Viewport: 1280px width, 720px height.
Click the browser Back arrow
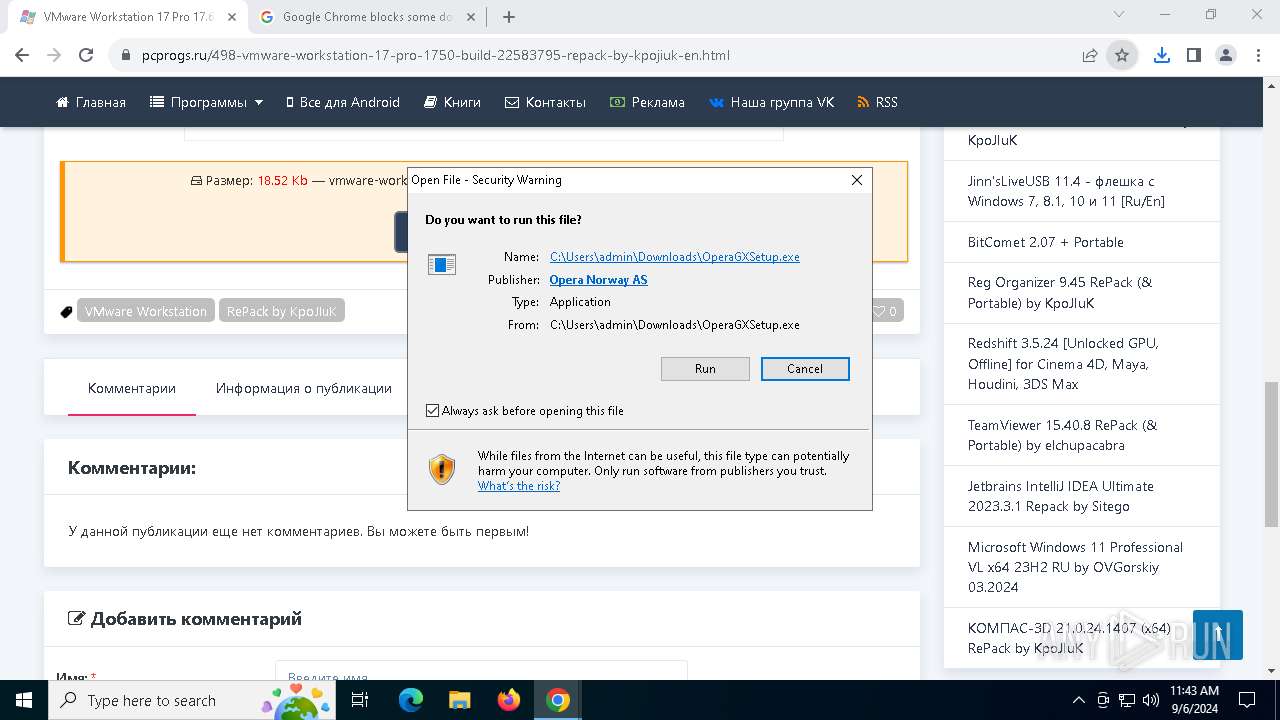[x=22, y=55]
